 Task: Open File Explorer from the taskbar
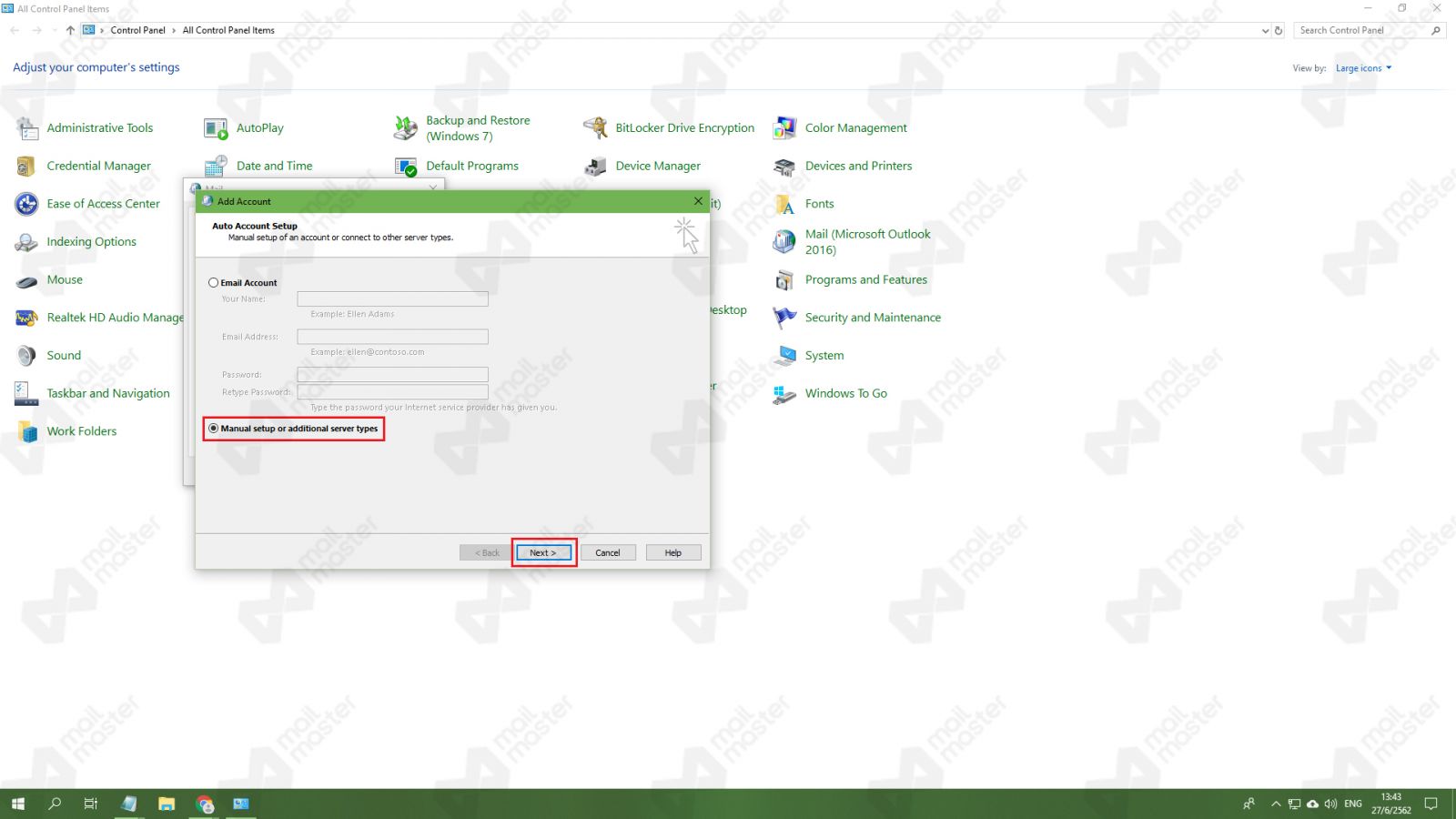click(x=167, y=804)
